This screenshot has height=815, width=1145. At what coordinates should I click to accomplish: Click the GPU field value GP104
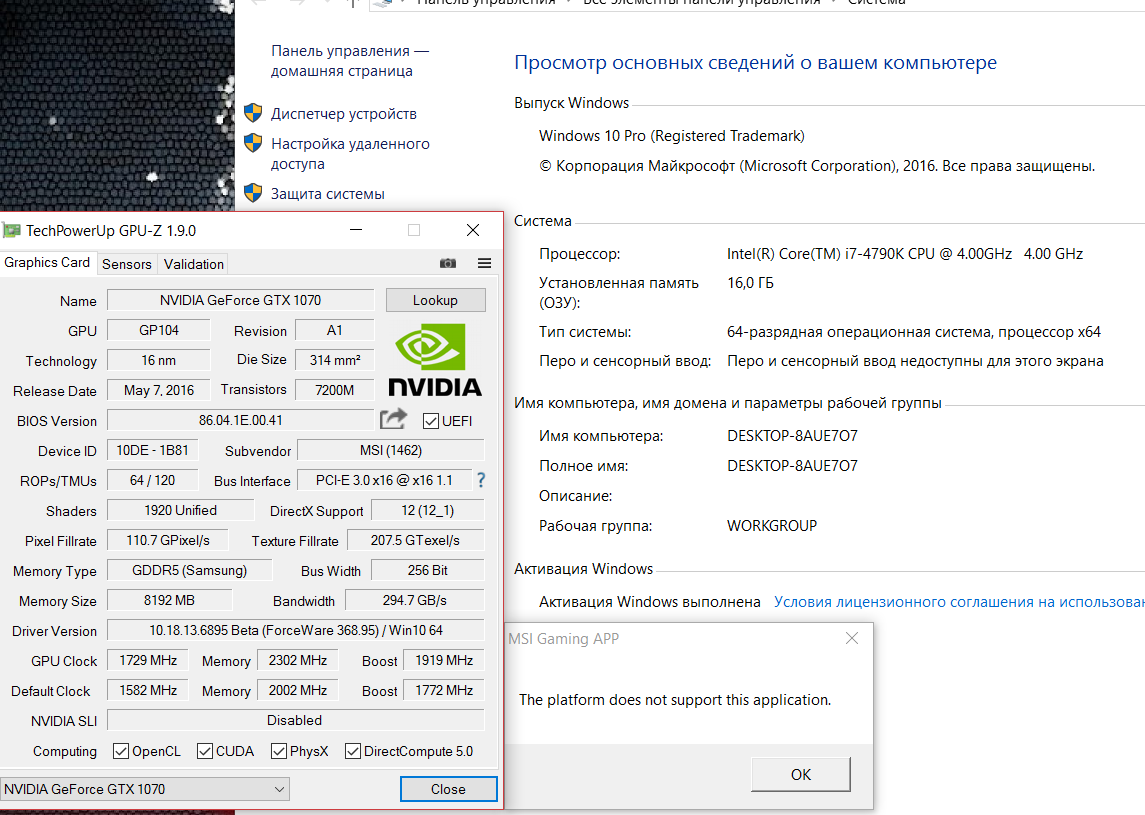click(x=158, y=330)
